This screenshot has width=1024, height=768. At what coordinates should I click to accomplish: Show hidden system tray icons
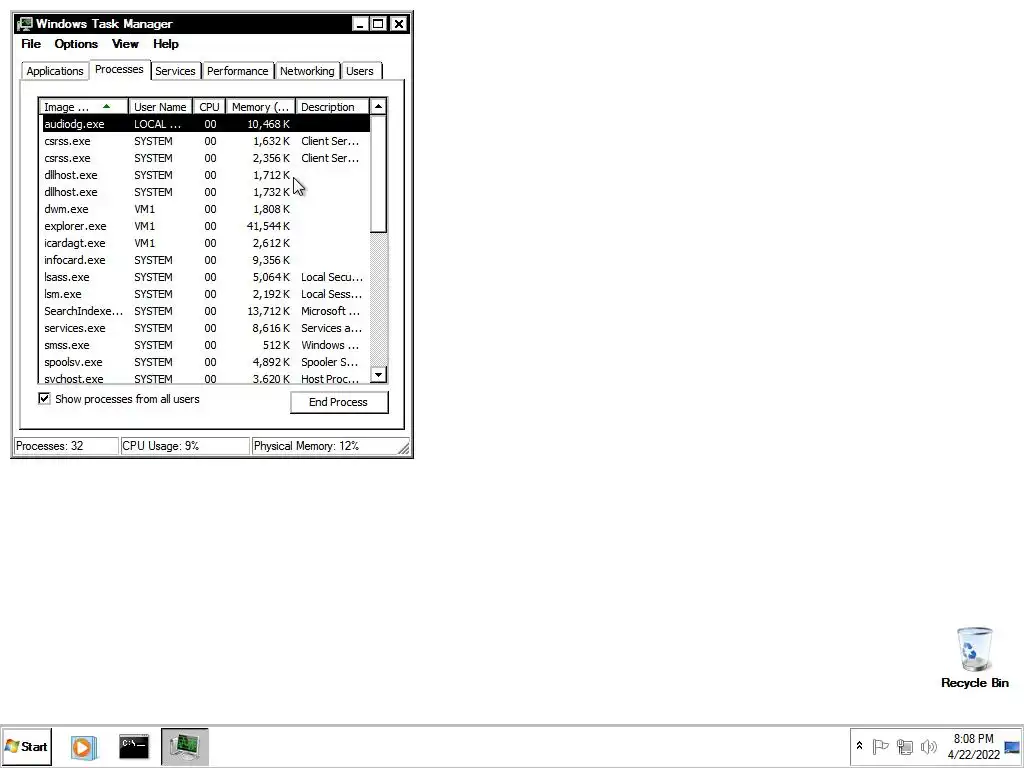[859, 746]
